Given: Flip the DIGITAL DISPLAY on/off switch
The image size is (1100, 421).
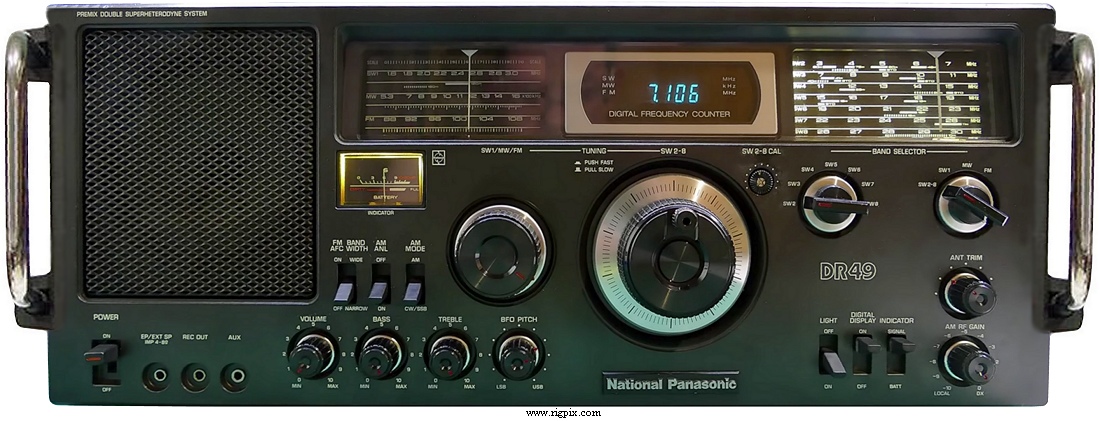Looking at the screenshot, I should (866, 355).
